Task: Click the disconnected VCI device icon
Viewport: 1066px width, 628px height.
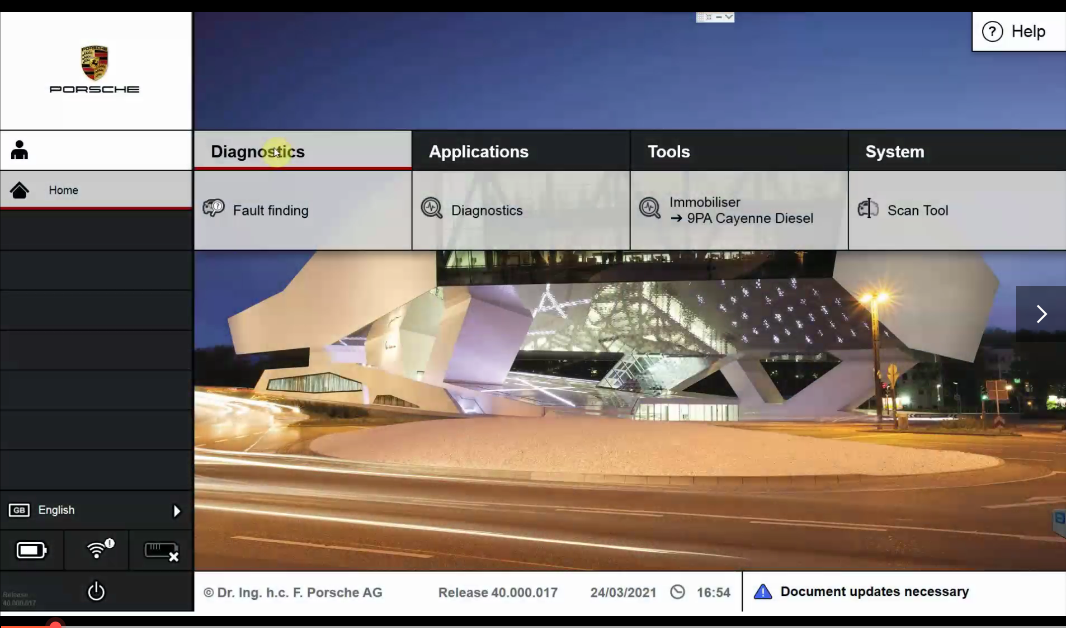Action: (161, 550)
